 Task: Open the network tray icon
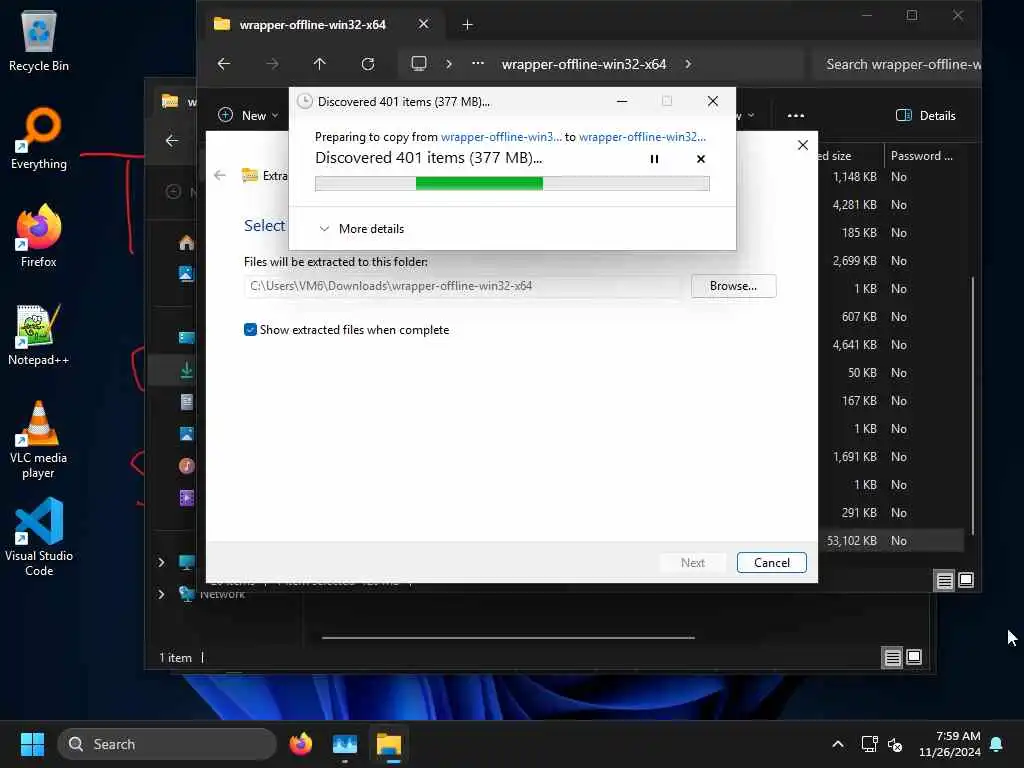tap(869, 744)
